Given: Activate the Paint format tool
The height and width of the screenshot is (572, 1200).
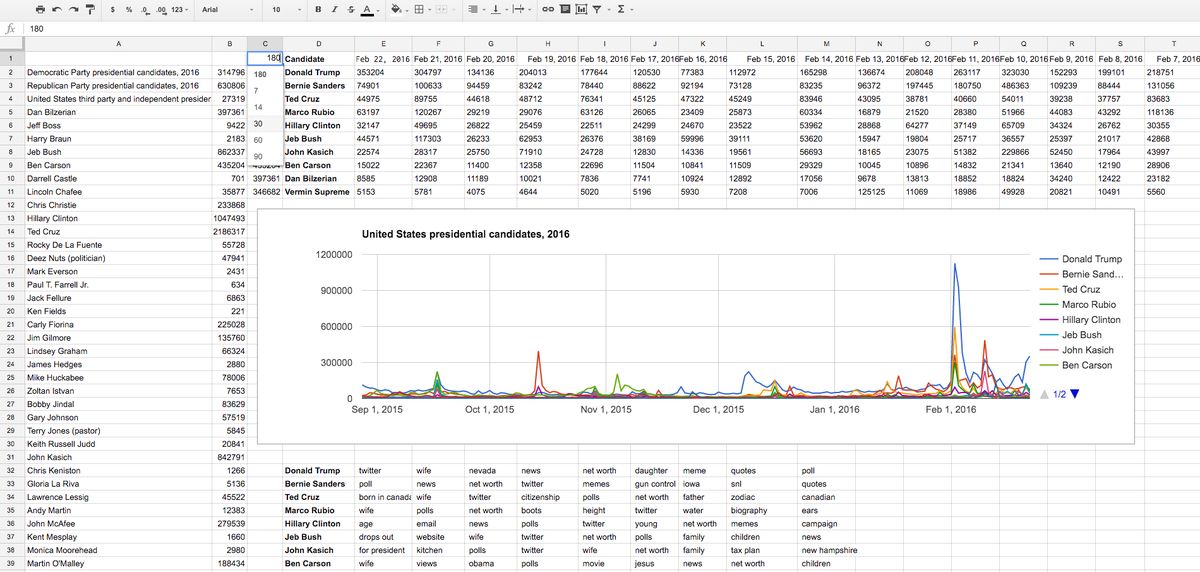Looking at the screenshot, I should coord(90,9).
